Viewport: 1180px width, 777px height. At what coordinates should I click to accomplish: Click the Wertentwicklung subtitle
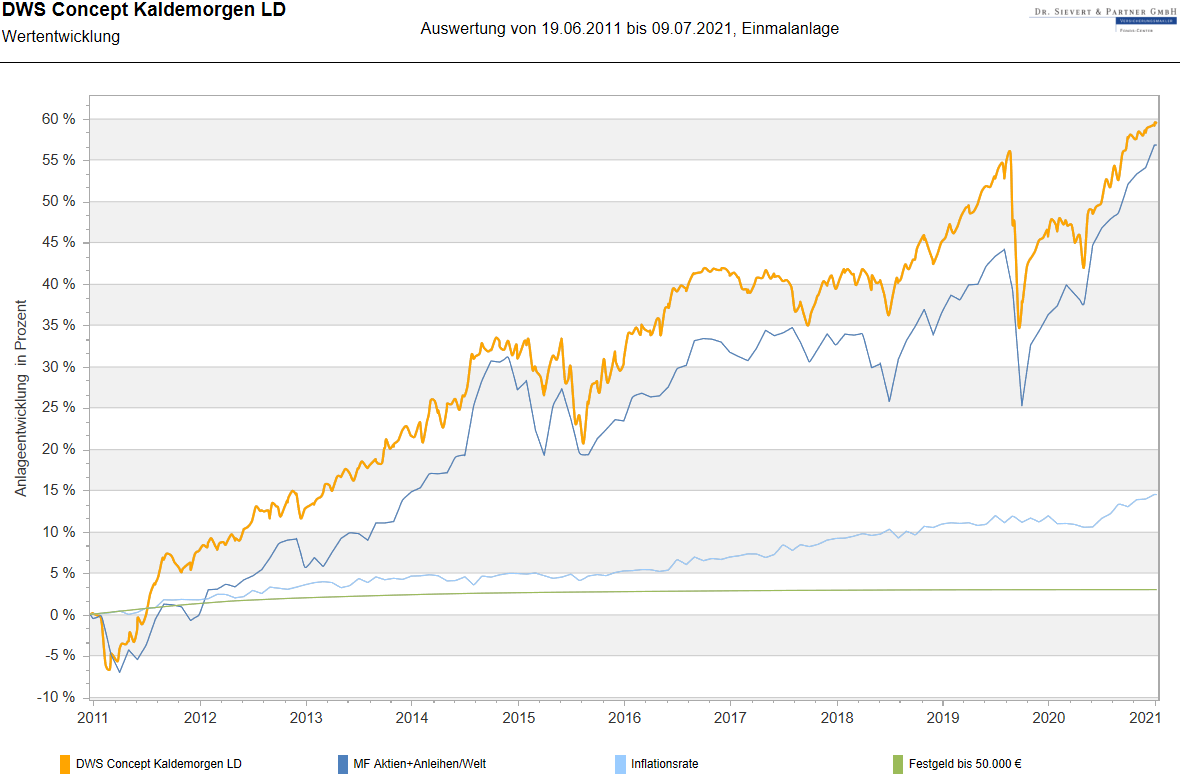click(61, 37)
